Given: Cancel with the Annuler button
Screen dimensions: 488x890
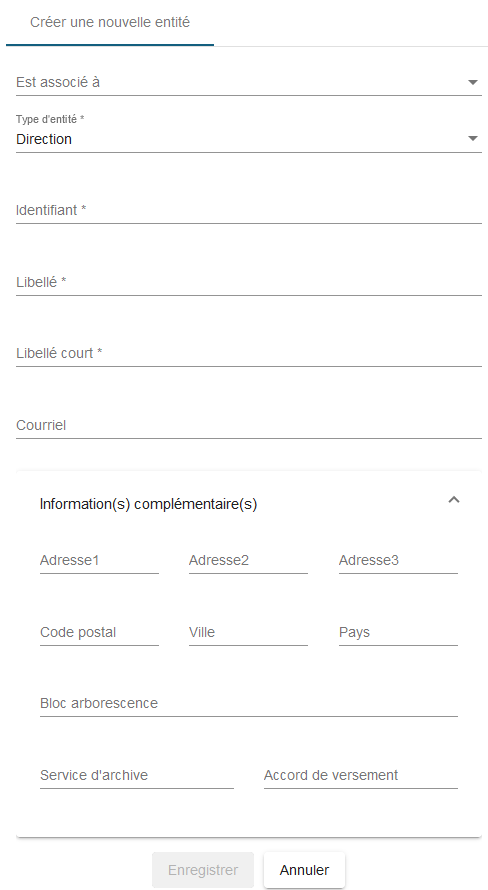Looking at the screenshot, I should point(304,870).
